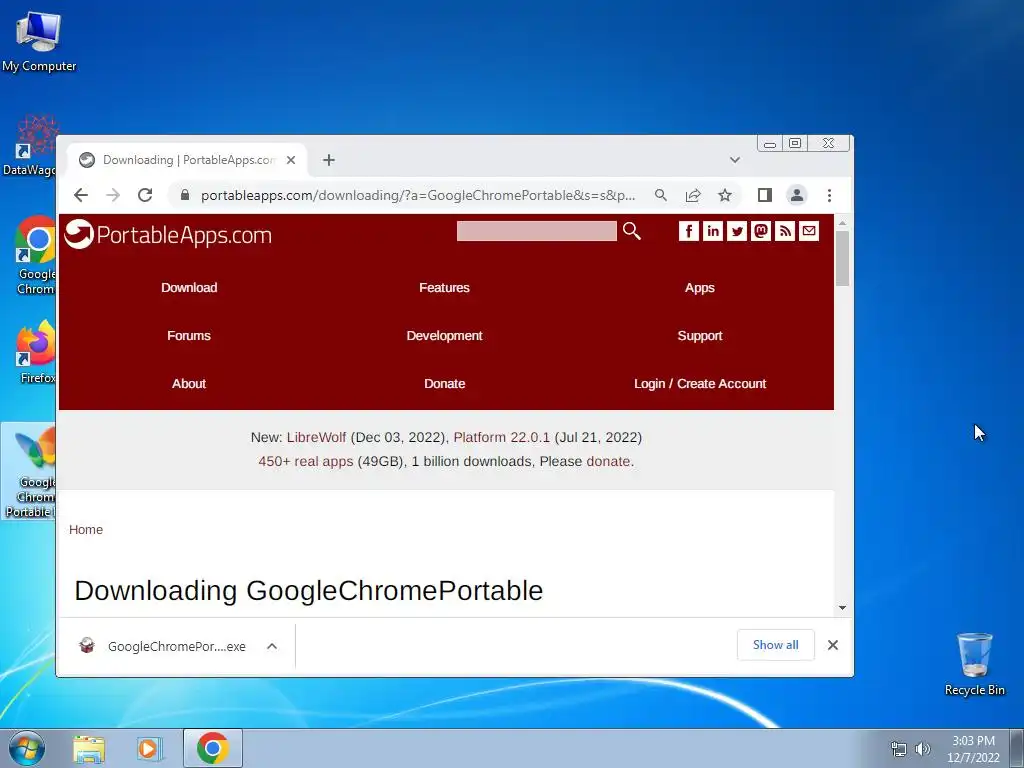Reload the page with the refresh icon
Viewport: 1024px width, 768px height.
pyautogui.click(x=145, y=195)
